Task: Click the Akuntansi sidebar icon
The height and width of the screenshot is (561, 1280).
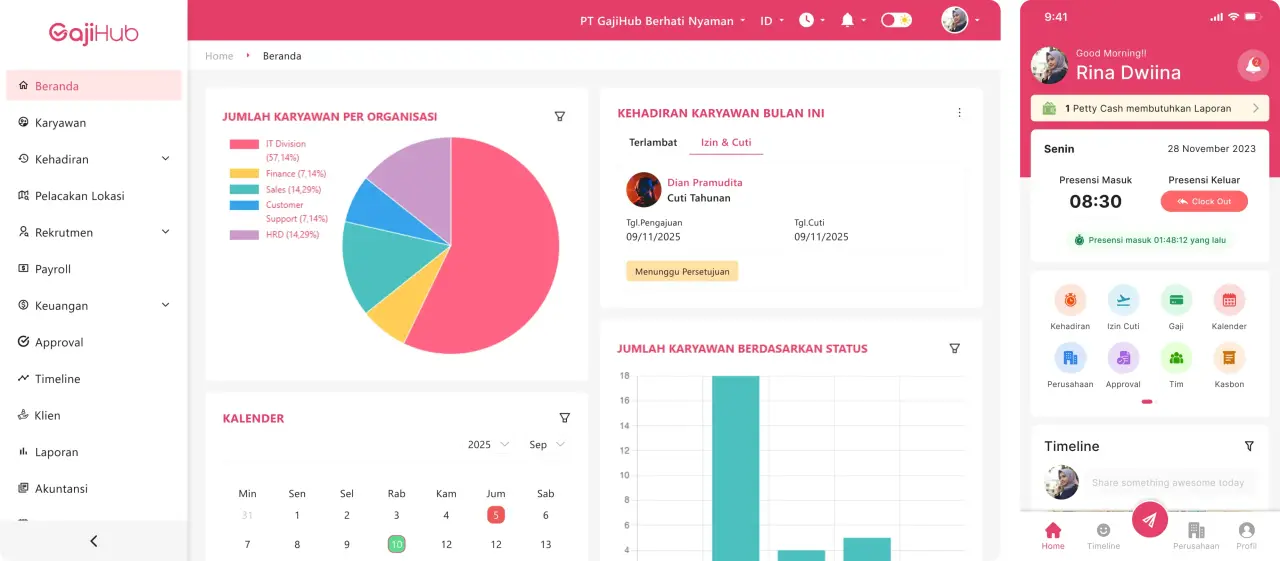Action: (24, 488)
